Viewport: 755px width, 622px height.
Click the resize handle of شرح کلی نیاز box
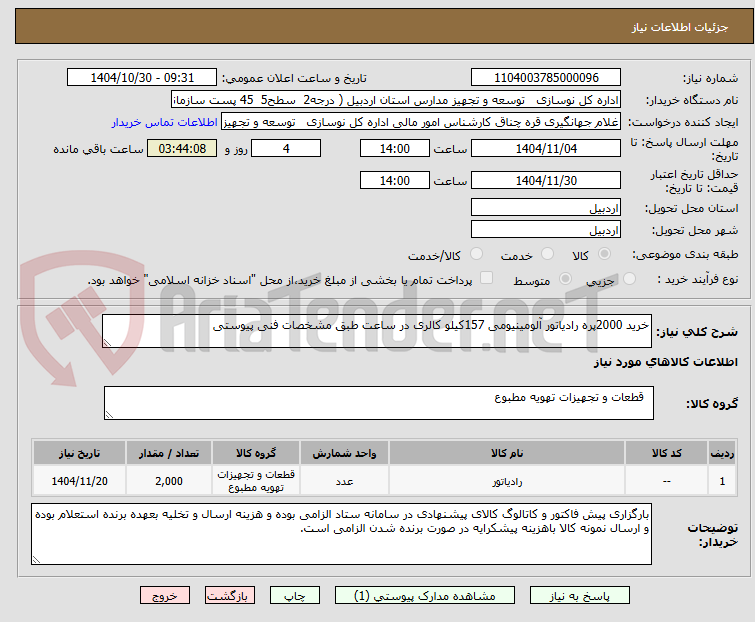107,343
